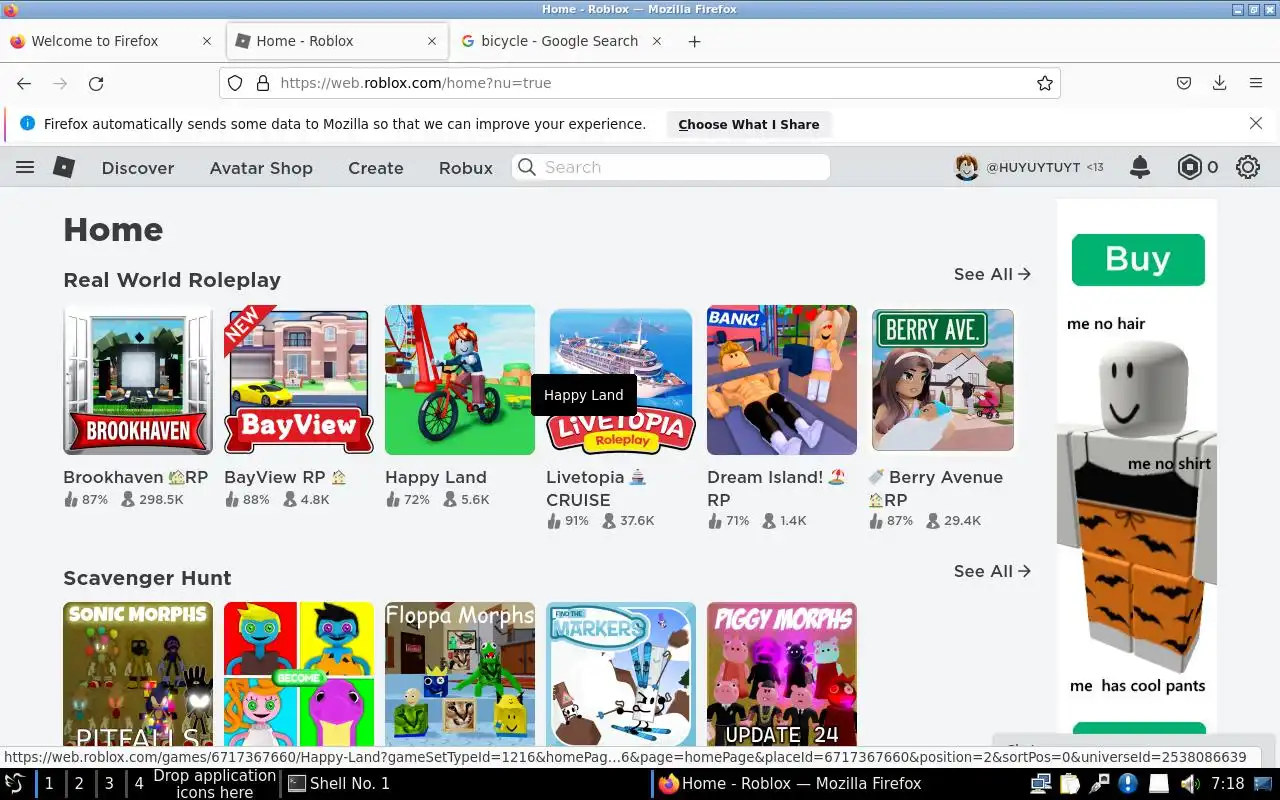This screenshot has height=800, width=1280.
Task: Switch to workspace 2 in taskbar
Action: [x=79, y=784]
